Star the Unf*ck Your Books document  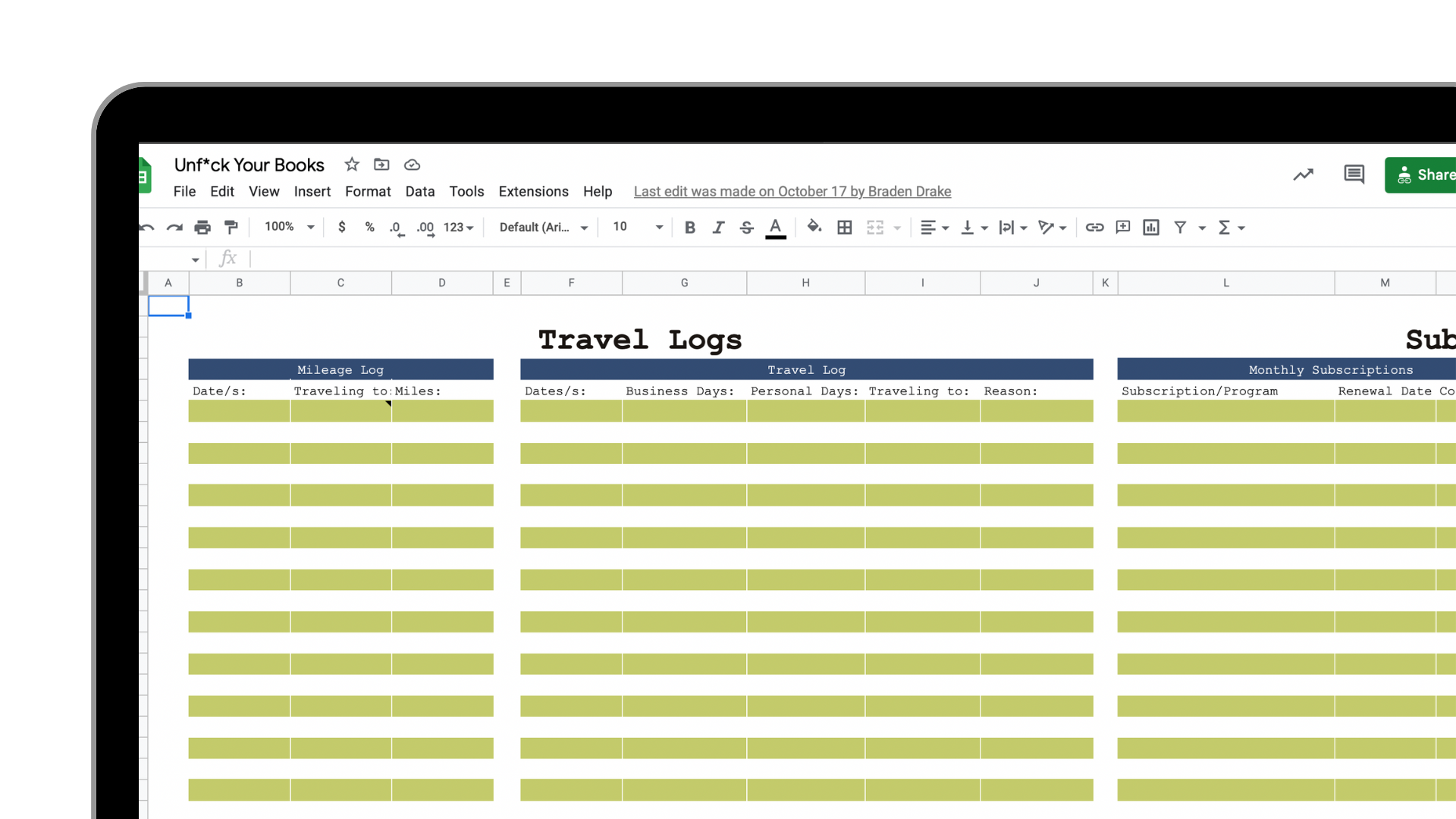point(352,165)
